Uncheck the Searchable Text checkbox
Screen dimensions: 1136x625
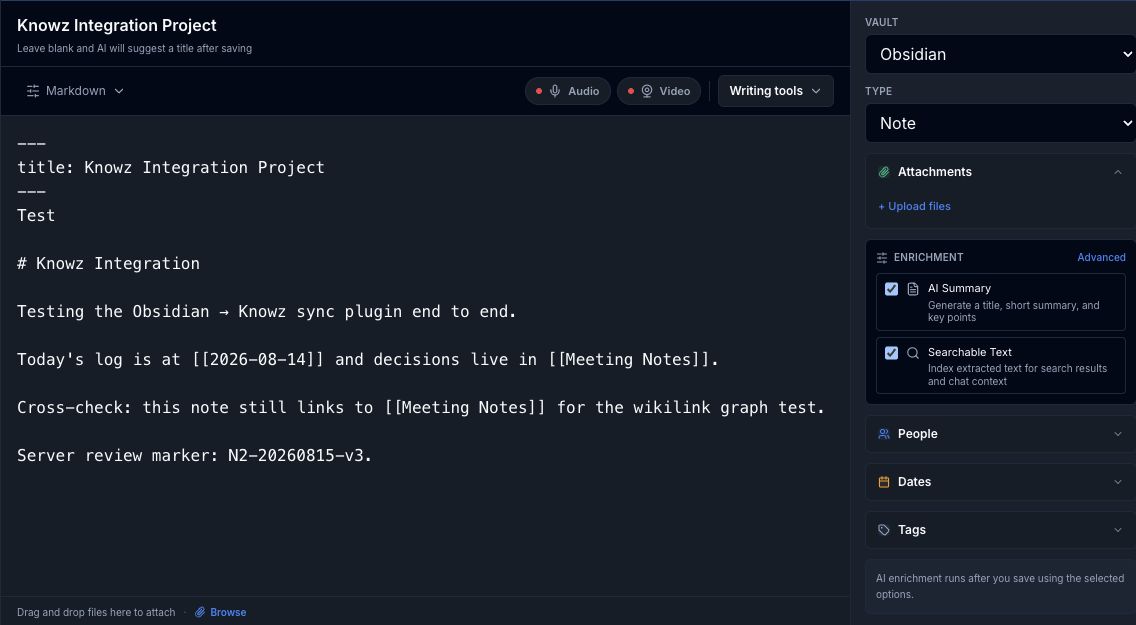point(891,353)
